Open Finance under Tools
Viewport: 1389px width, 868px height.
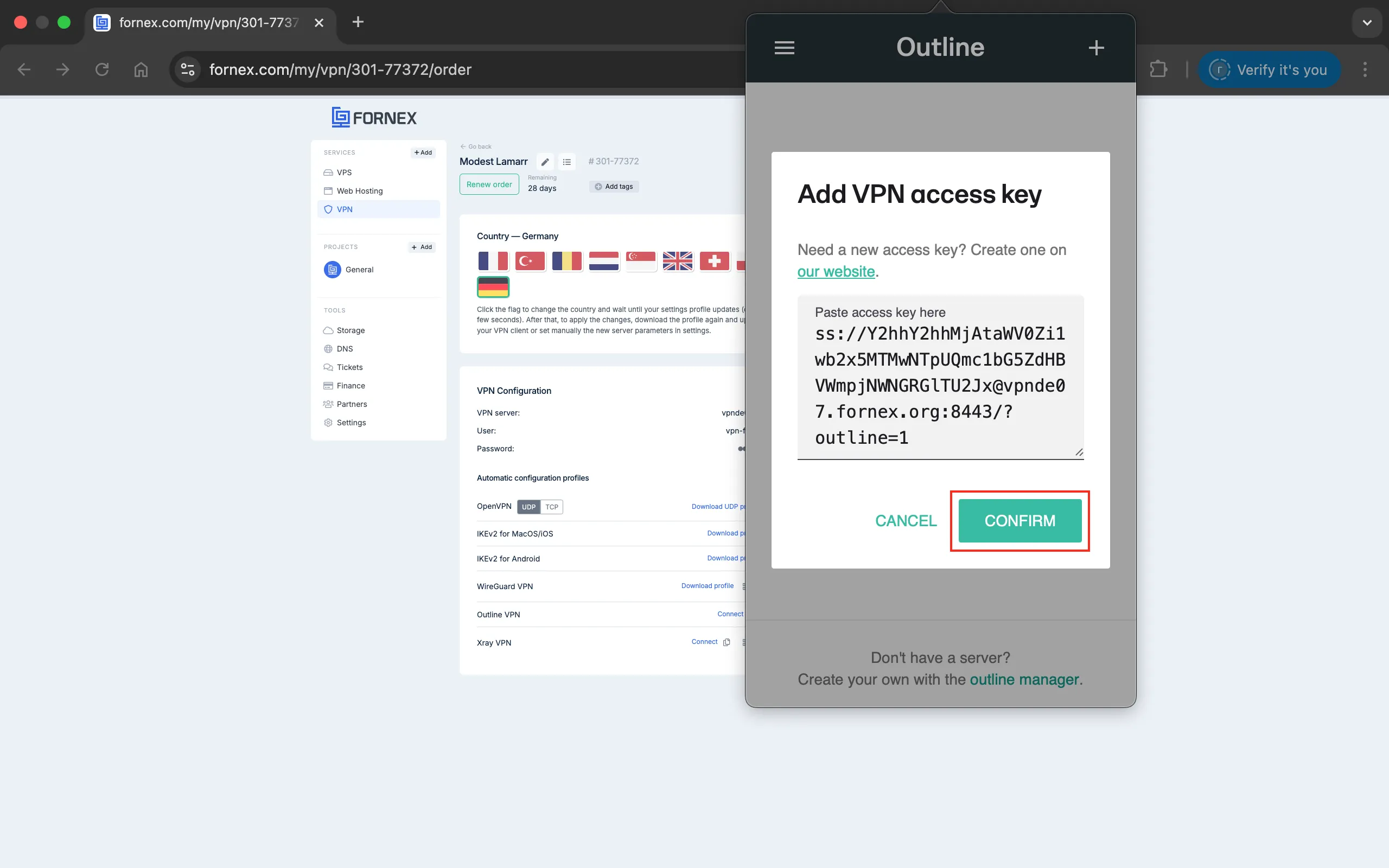tap(345, 385)
